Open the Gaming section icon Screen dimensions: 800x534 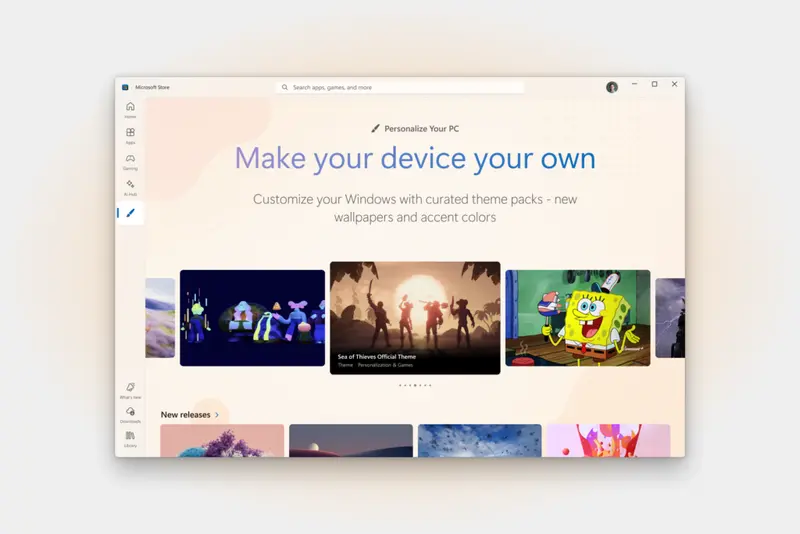[130, 159]
